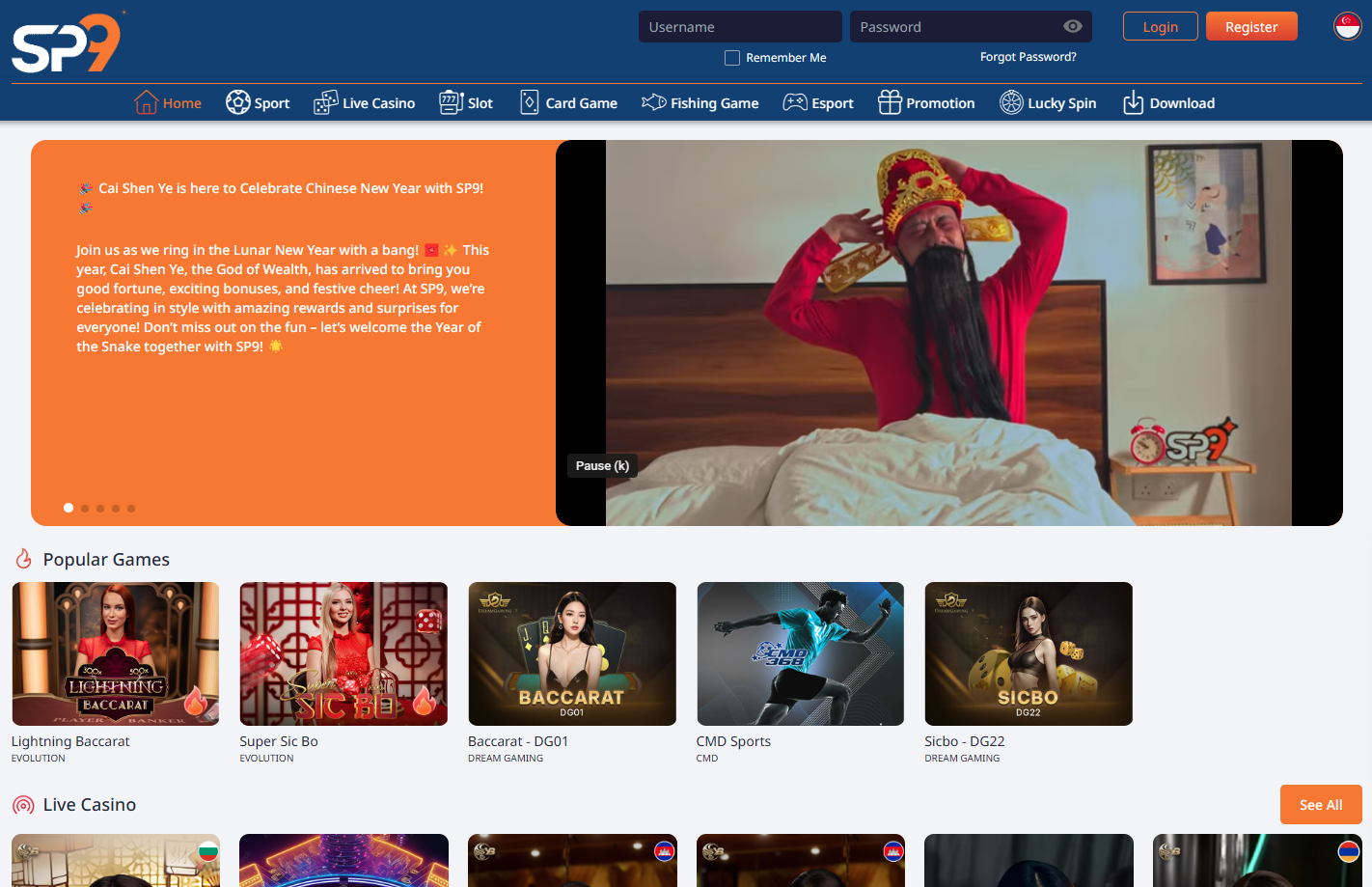The image size is (1372, 887).
Task: Select the second carousel slide dot
Action: pos(85,509)
